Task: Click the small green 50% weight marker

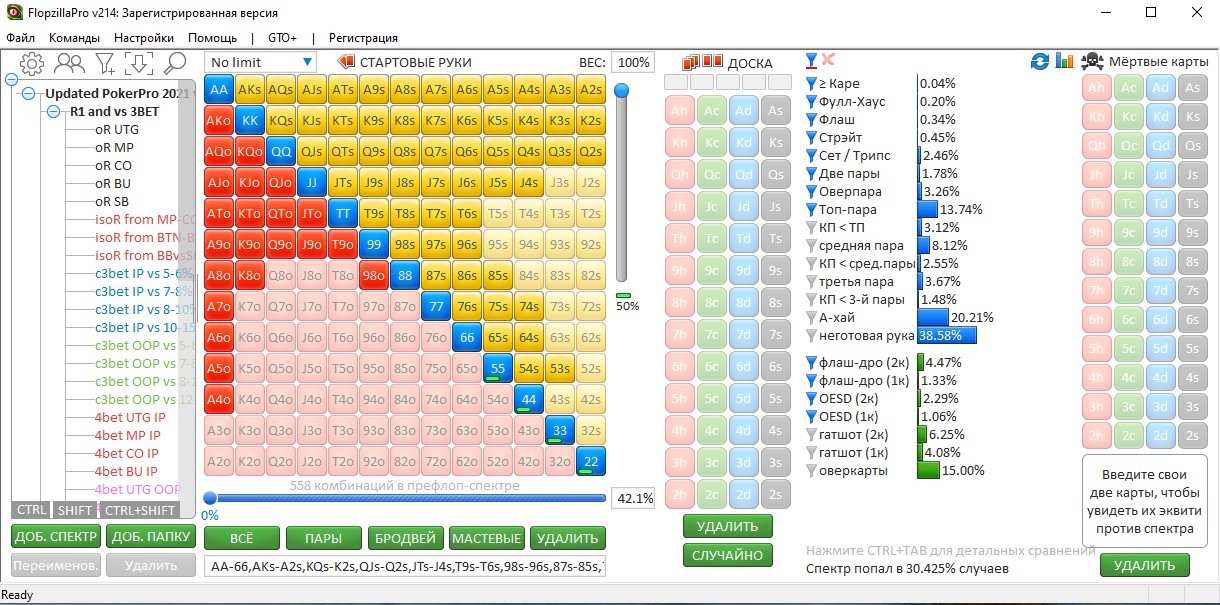Action: (x=624, y=296)
